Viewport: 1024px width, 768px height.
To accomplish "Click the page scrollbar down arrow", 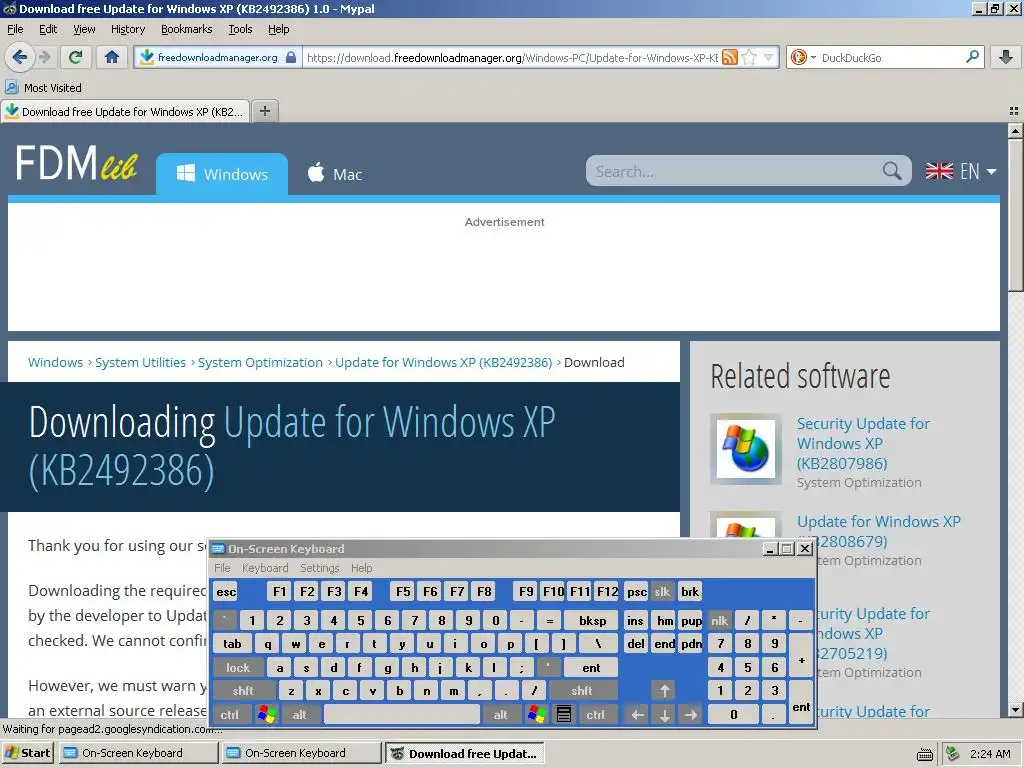I will click(1016, 710).
